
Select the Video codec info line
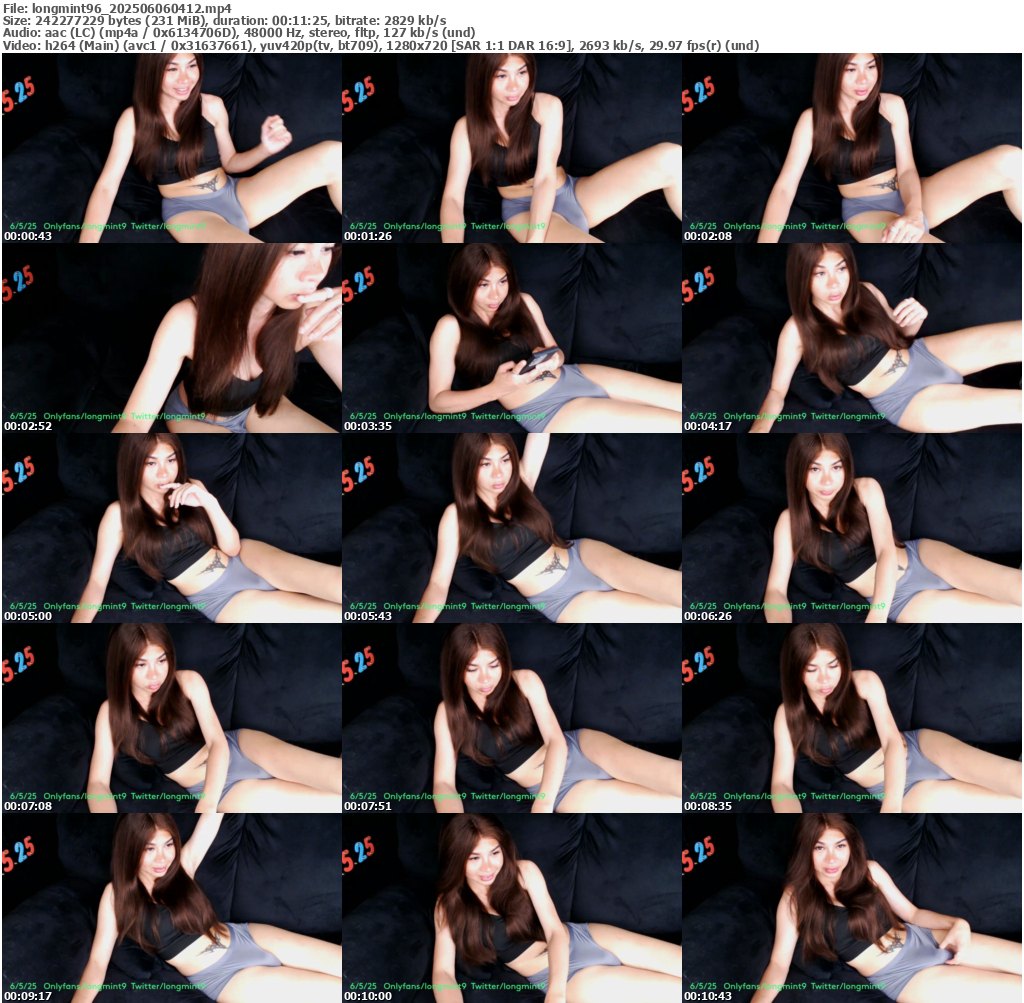pyautogui.click(x=381, y=45)
